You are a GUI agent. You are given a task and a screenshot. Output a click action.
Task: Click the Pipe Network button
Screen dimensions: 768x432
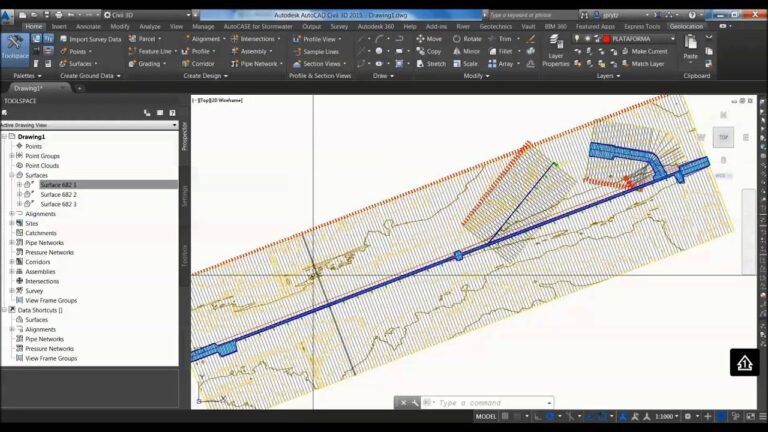coord(257,64)
